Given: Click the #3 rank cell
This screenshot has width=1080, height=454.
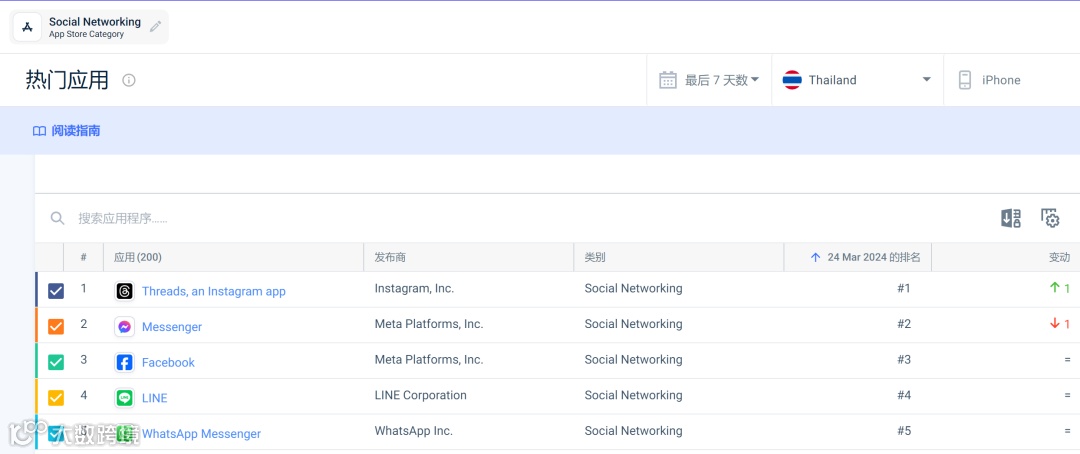Looking at the screenshot, I should point(904,360).
